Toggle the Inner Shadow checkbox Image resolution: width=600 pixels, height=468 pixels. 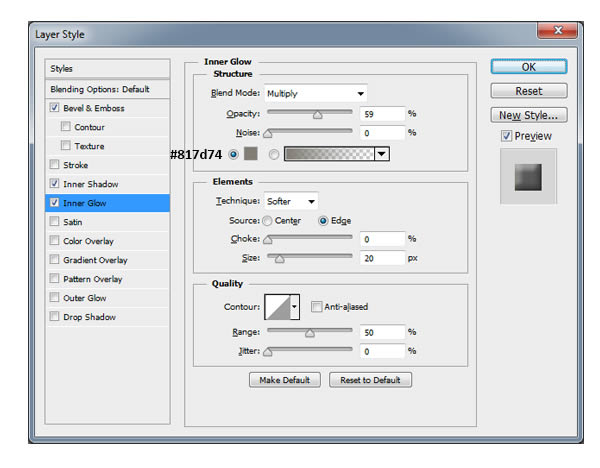coord(54,183)
